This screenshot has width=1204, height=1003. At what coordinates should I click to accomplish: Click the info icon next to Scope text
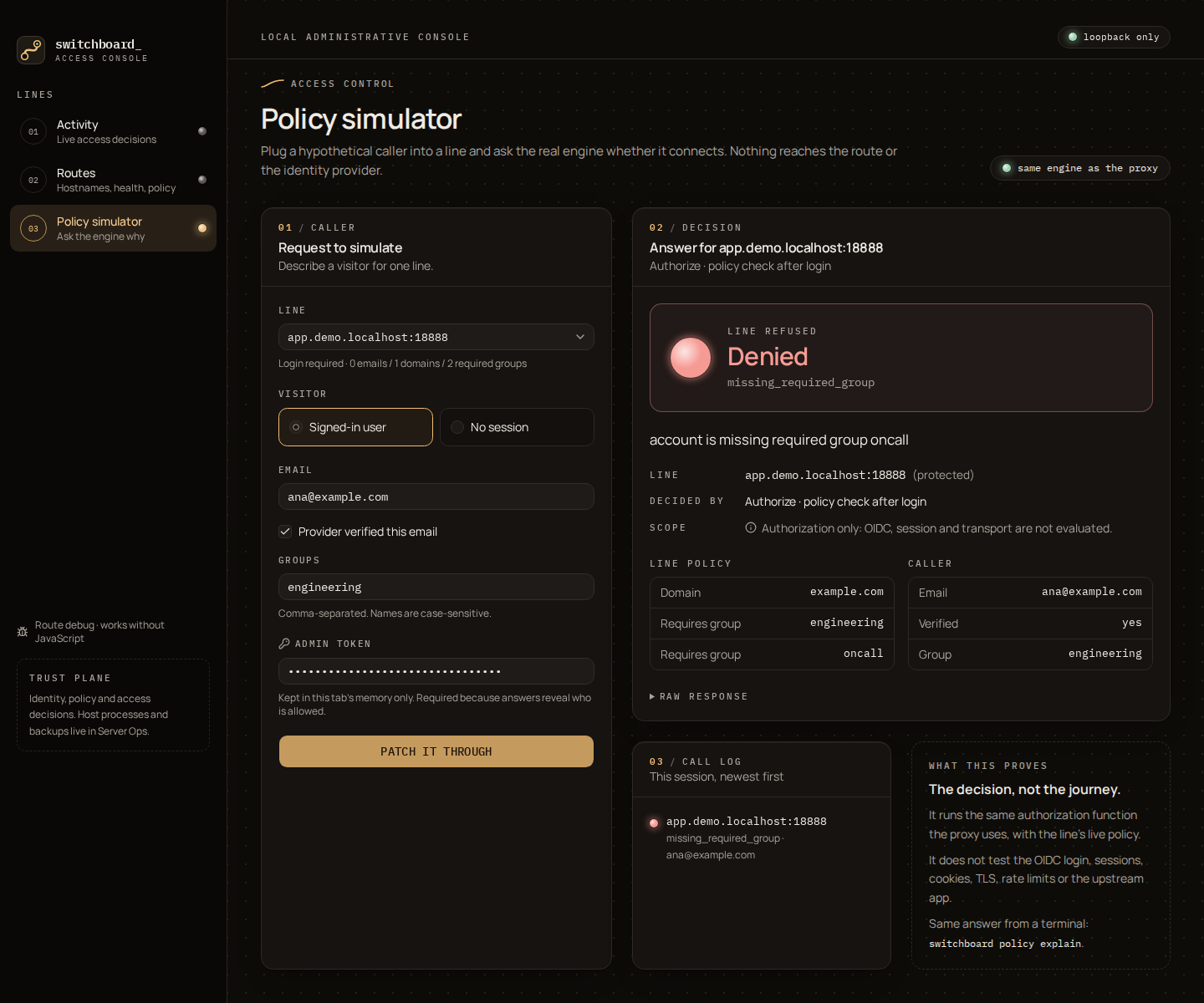click(x=751, y=527)
